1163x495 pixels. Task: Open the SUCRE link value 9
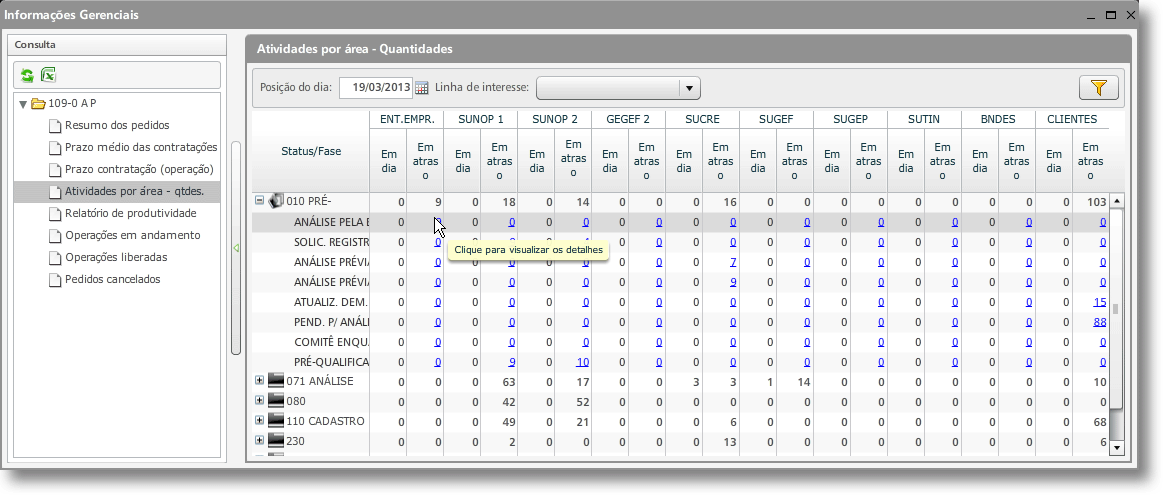[733, 282]
